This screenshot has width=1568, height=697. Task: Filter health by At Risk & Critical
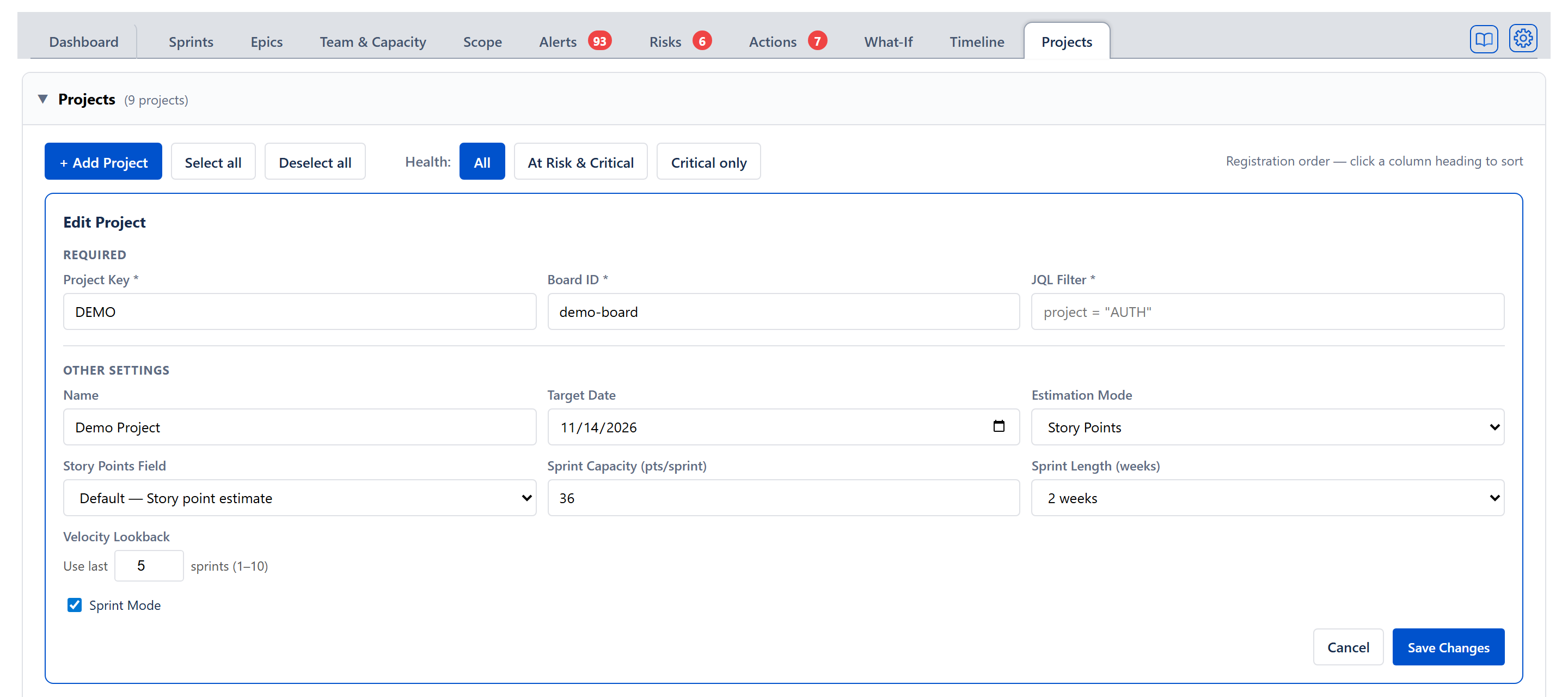[x=581, y=162]
